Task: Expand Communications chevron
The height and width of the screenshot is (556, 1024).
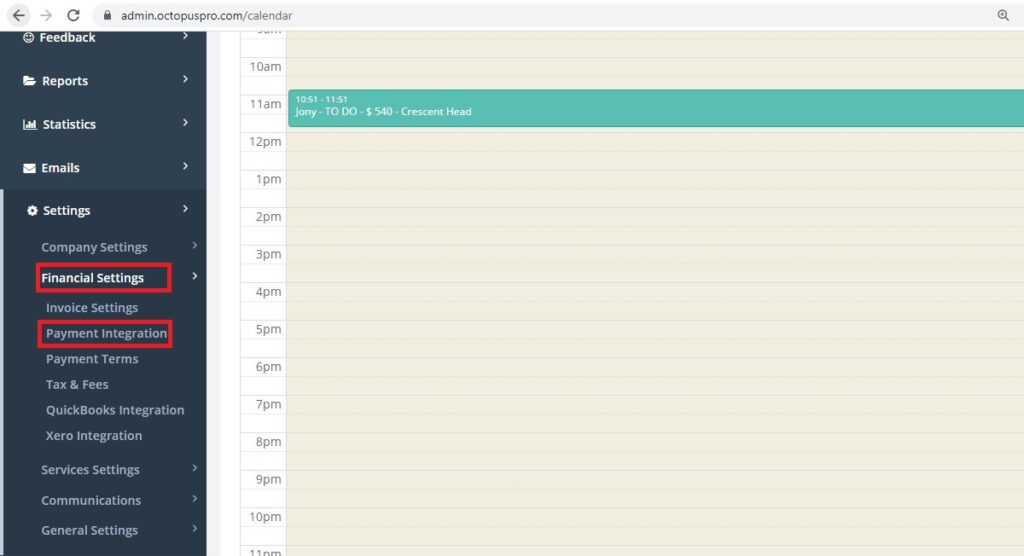Action: click(195, 499)
